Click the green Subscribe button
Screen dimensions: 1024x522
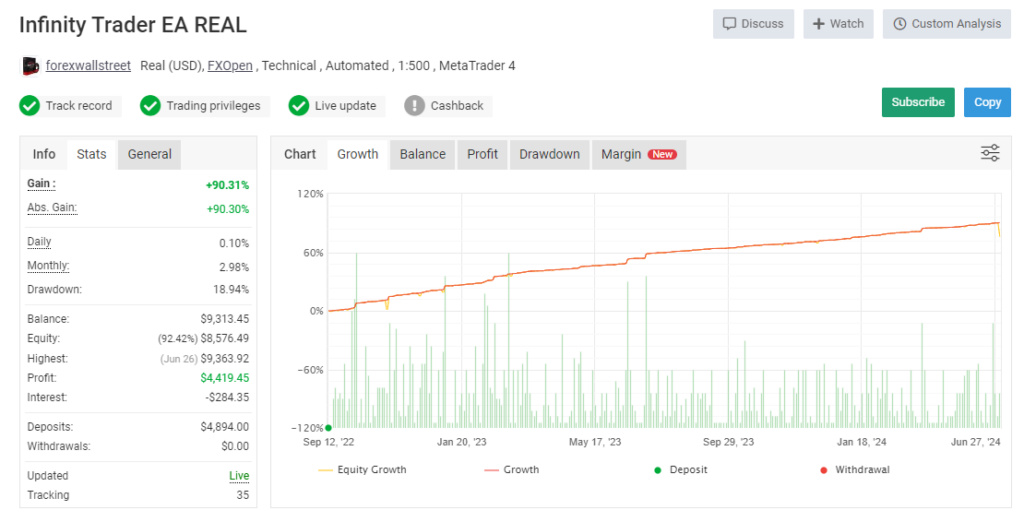pyautogui.click(x=917, y=102)
